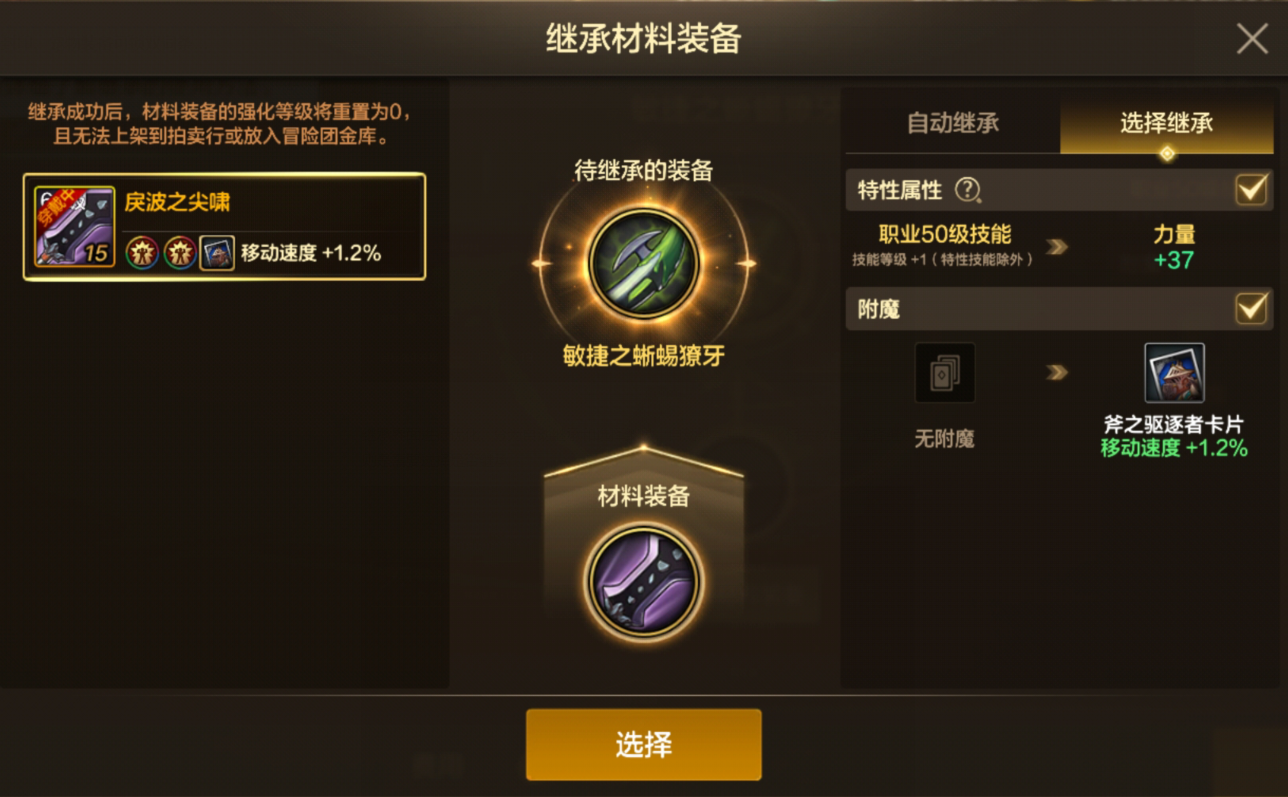Click the arrow between 无附魔 and card
1288x797 pixels.
1057,373
